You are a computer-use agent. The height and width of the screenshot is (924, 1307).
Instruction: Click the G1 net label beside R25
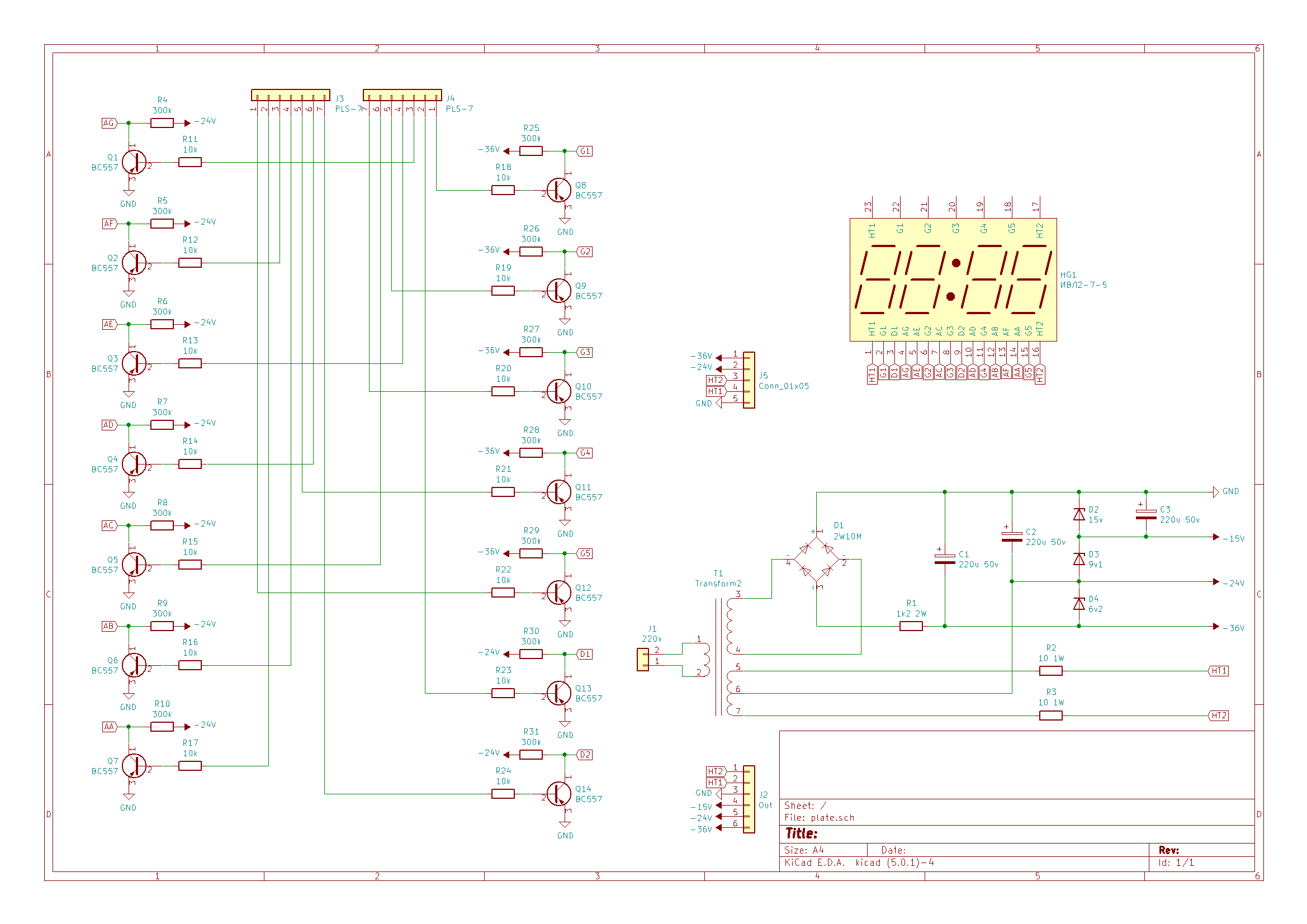(585, 151)
